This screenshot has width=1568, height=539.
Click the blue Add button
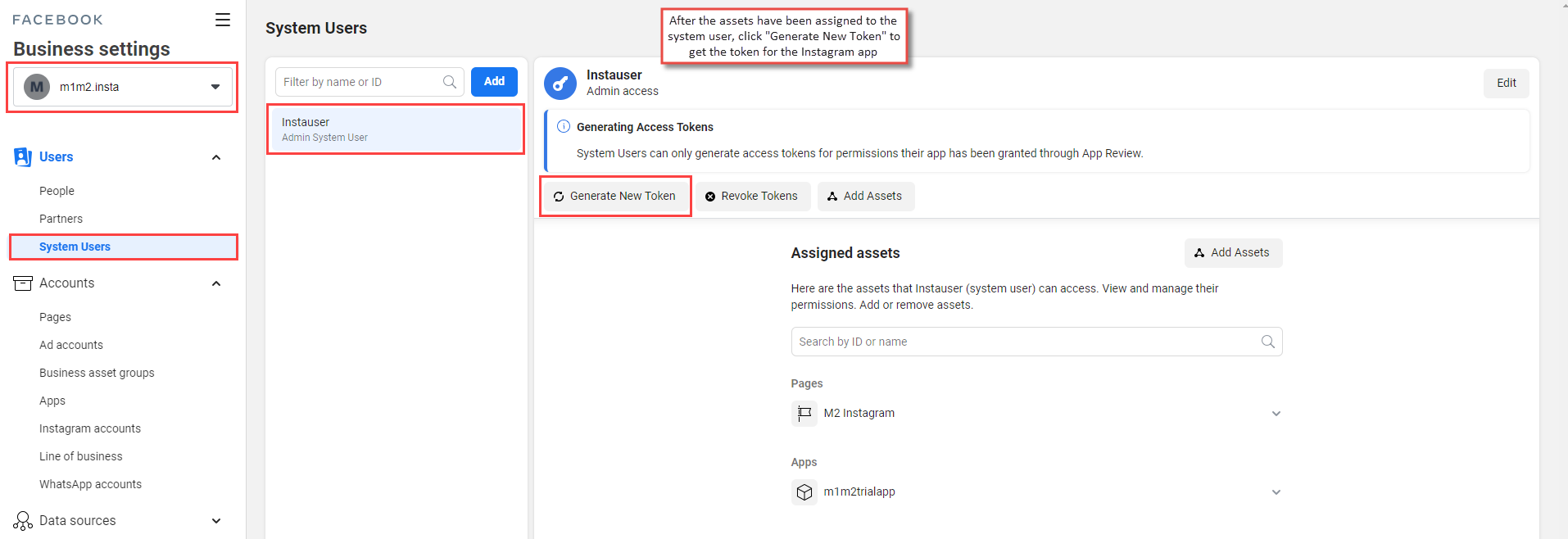coord(494,82)
